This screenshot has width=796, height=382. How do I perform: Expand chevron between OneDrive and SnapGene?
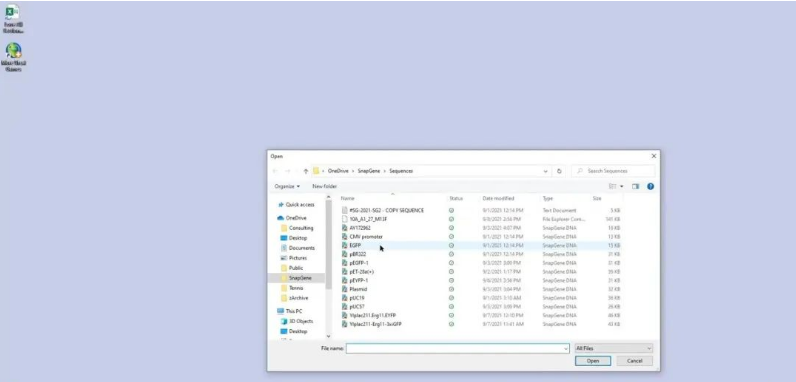tap(353, 171)
